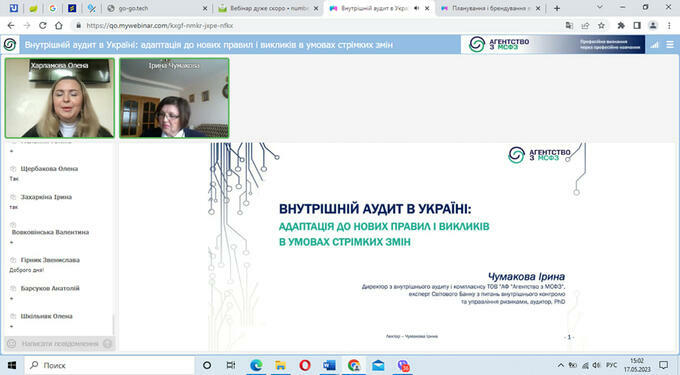
Task: Click the slide title Внутрішній аудит в Україні
Action: point(375,209)
